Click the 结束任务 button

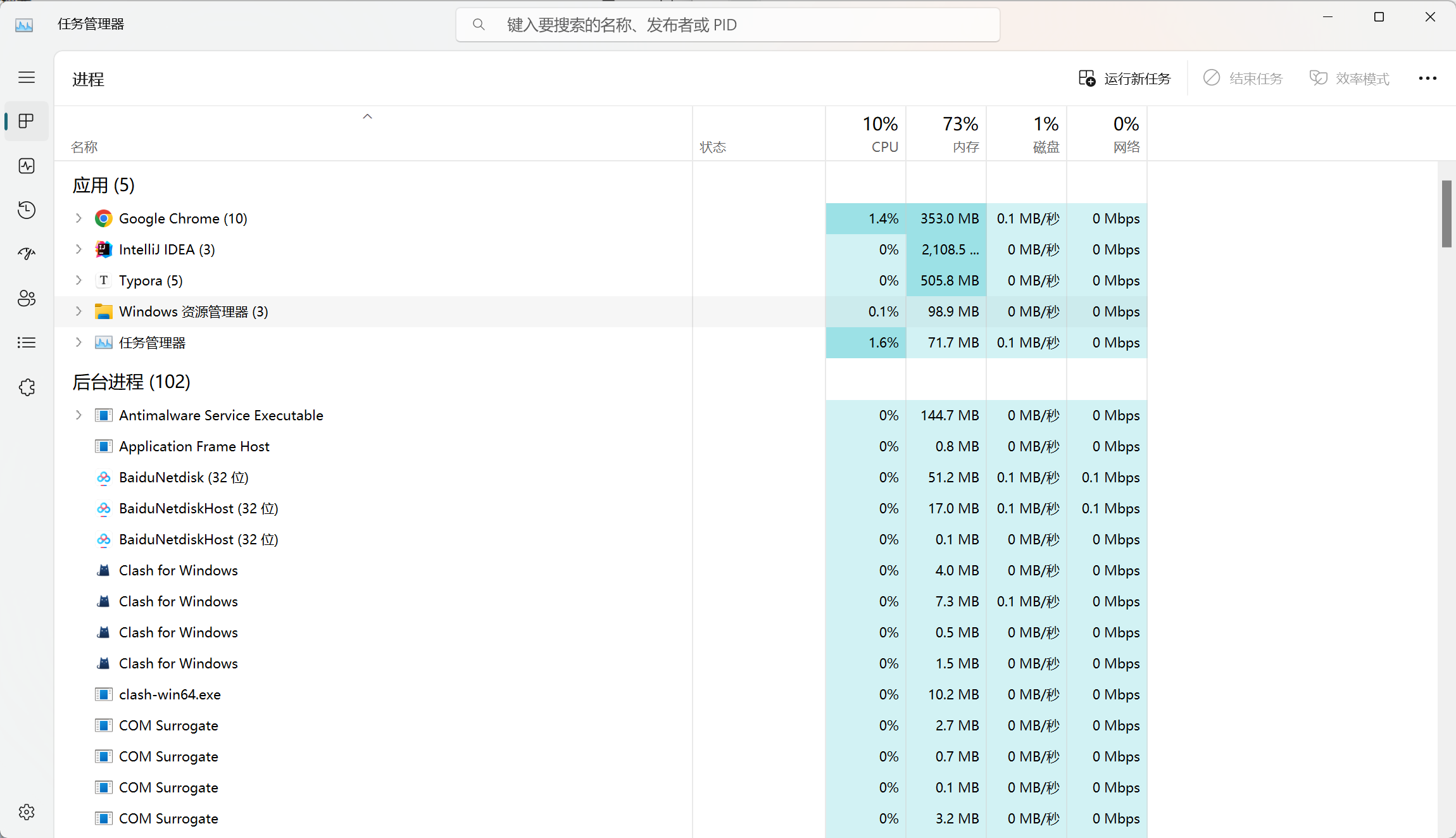click(x=1243, y=78)
